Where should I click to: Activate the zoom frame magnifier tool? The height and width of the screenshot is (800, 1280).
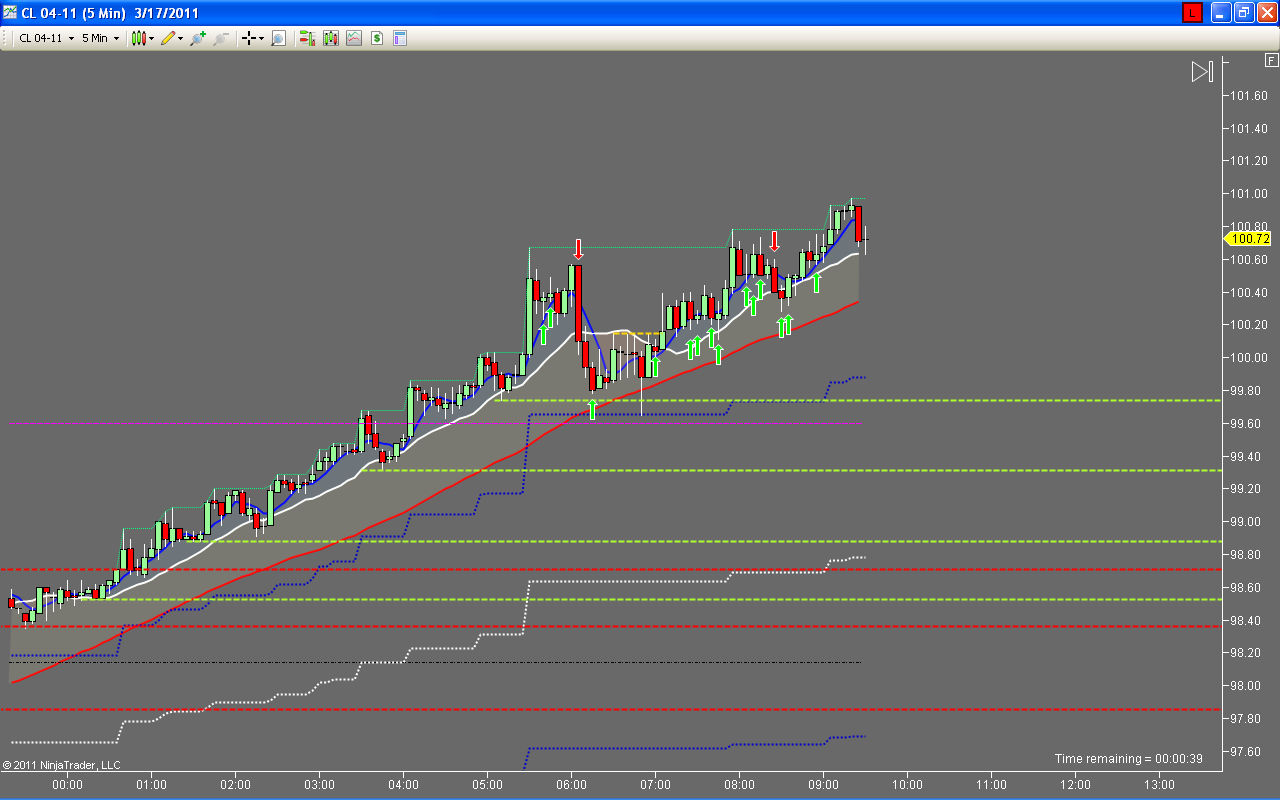(x=278, y=38)
